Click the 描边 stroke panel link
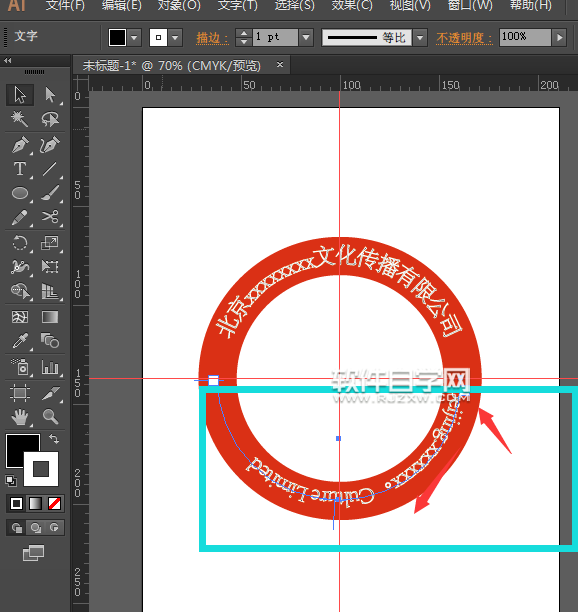 (212, 38)
